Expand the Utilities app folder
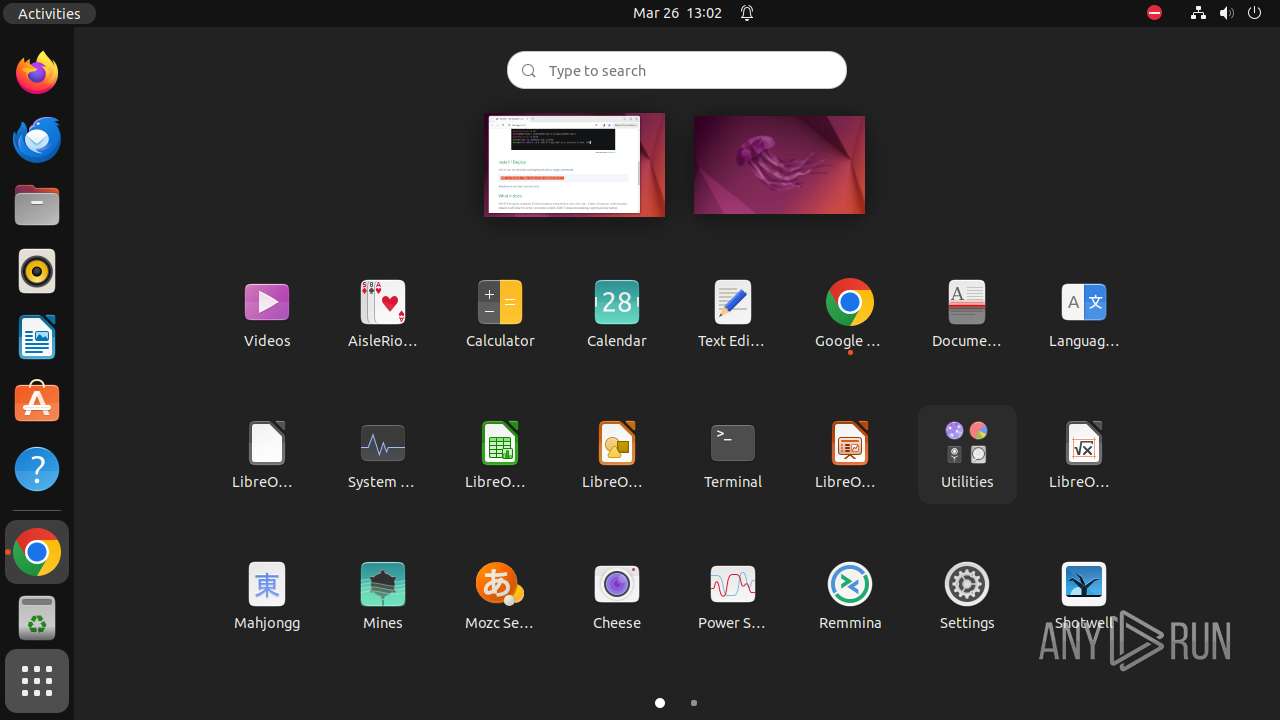1280x720 pixels. point(967,455)
